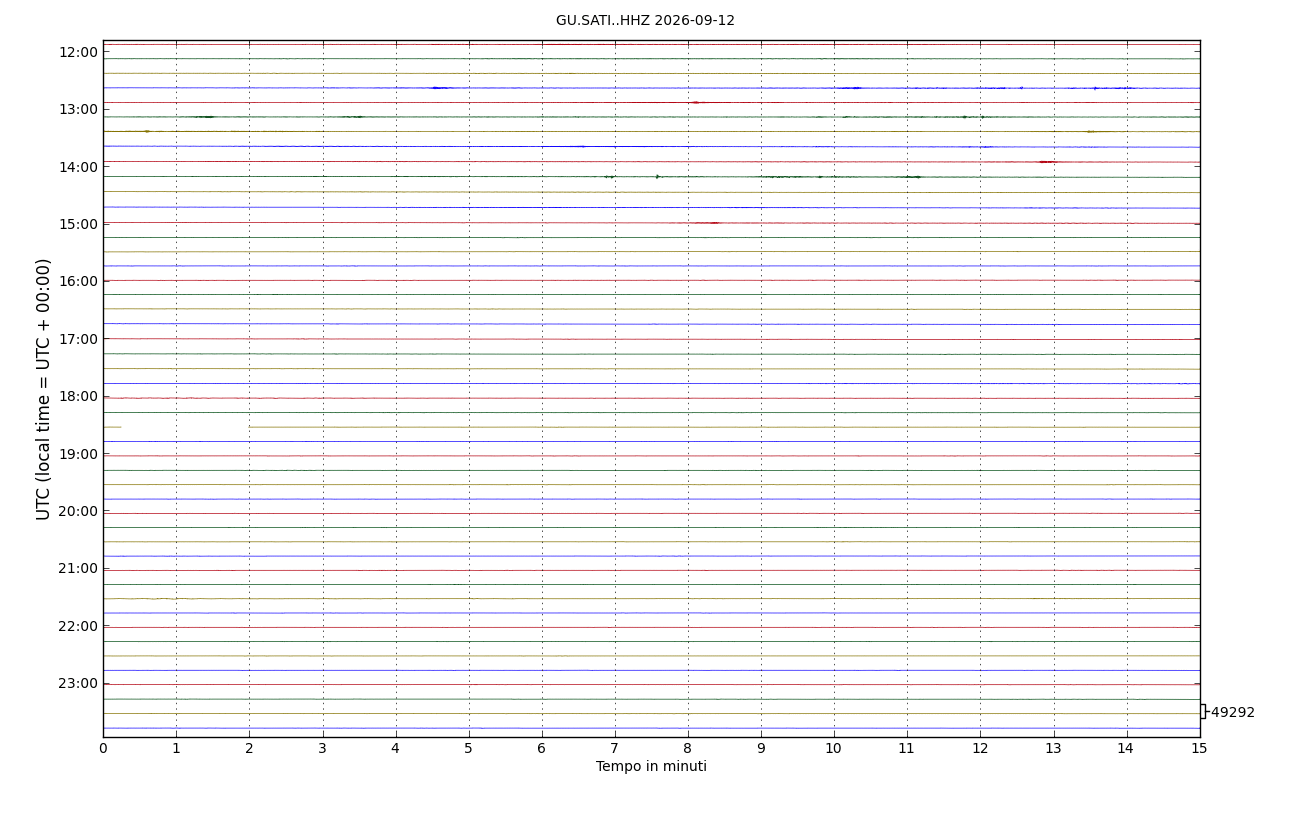
Task: Click the 49292 amplitude scale marker
Action: point(1231,713)
